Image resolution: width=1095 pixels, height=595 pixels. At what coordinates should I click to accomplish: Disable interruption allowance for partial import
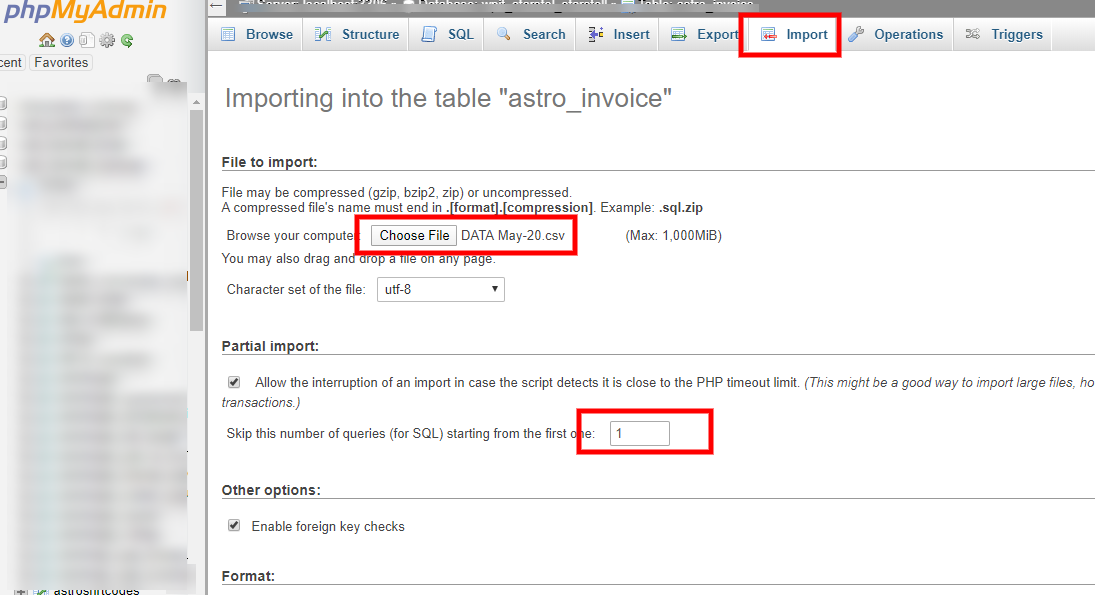tap(233, 381)
